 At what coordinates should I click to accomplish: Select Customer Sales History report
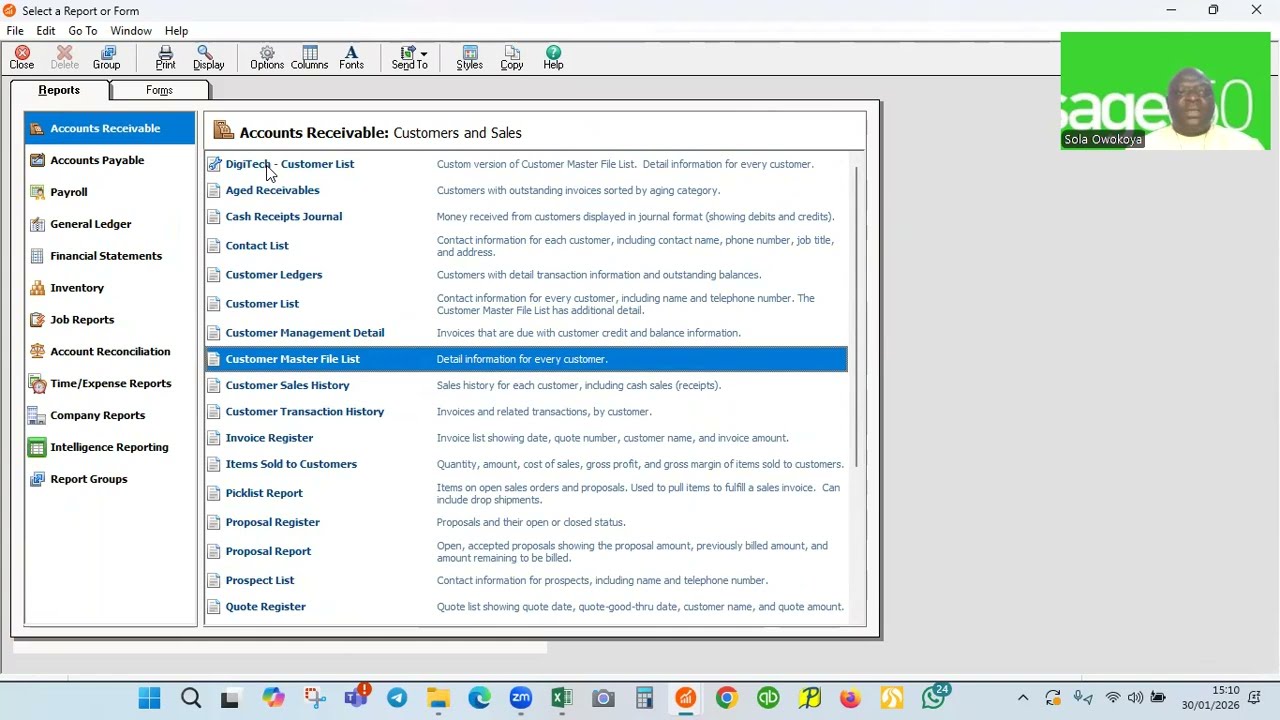point(287,385)
